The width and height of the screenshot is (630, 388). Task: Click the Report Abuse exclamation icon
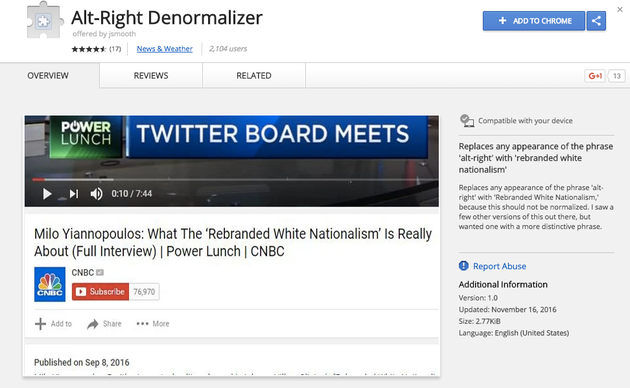pos(464,266)
